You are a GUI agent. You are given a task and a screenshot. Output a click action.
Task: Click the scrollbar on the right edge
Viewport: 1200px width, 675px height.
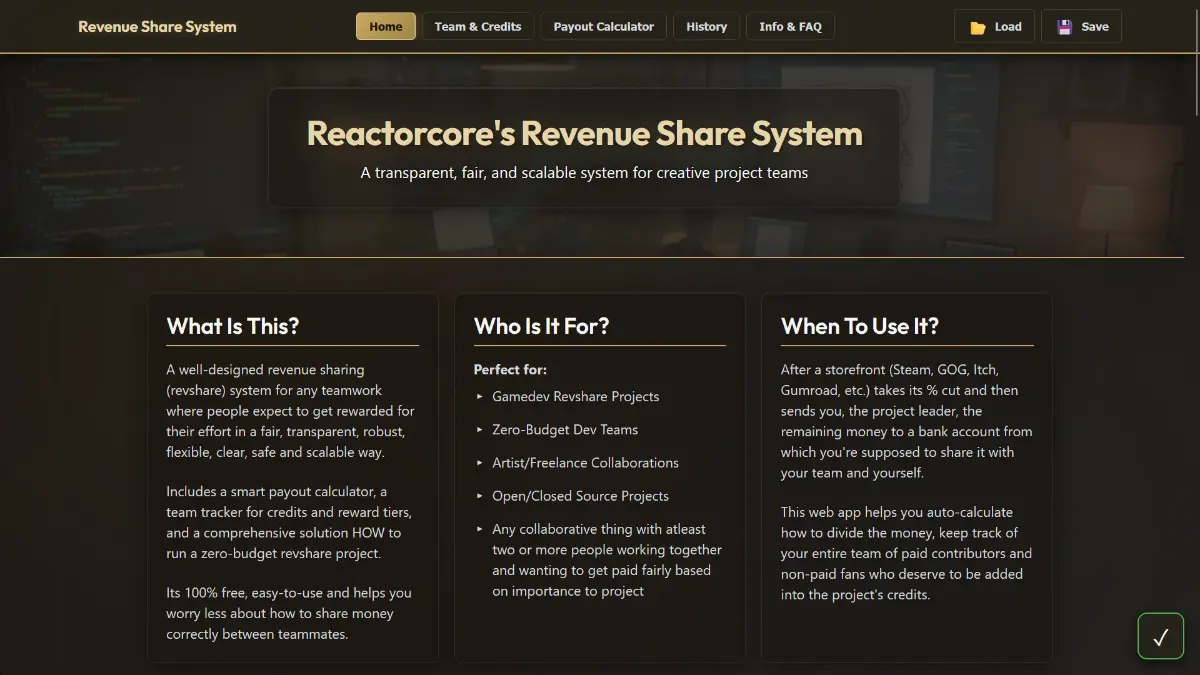click(1196, 80)
